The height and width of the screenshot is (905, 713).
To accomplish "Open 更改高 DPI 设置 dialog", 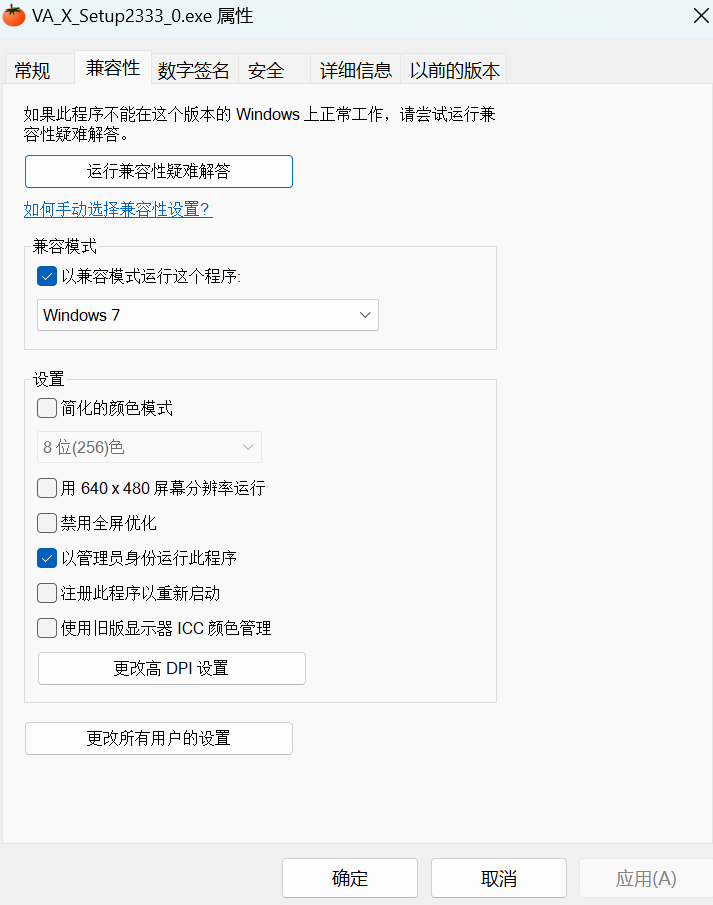I will tap(171, 668).
